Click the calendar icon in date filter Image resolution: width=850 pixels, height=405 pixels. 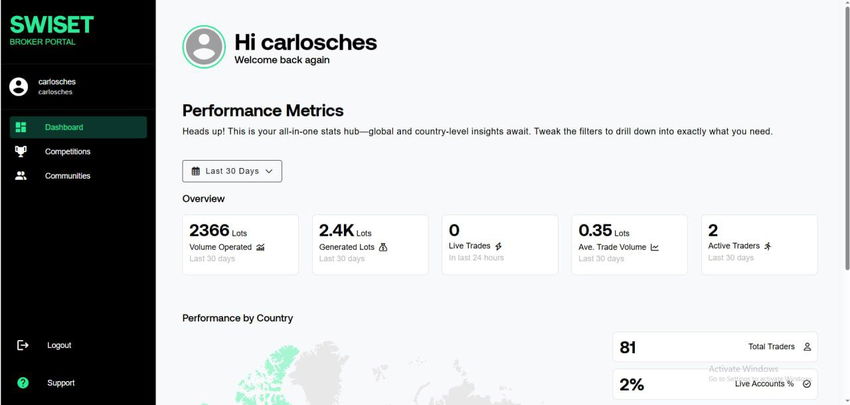click(196, 171)
